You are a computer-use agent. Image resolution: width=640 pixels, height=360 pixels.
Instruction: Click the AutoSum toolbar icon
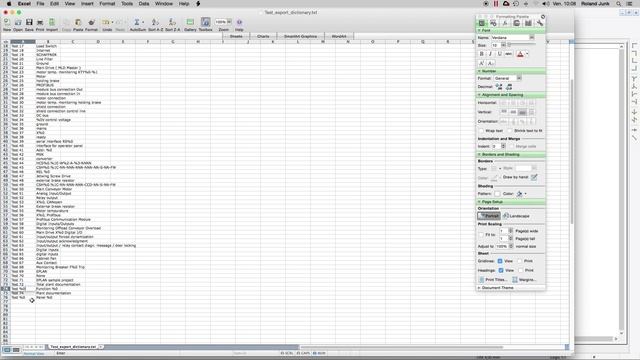pos(137,23)
